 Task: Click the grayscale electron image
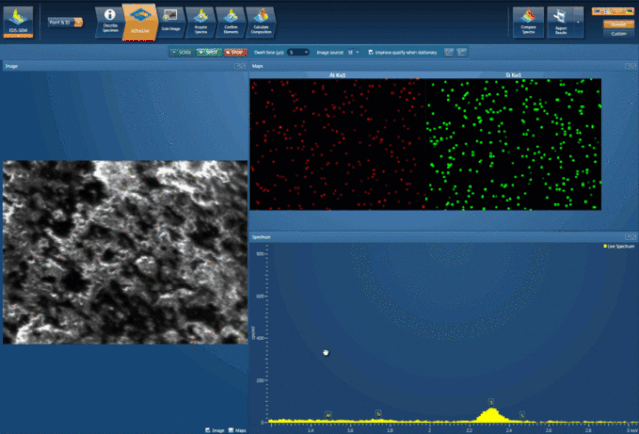point(125,252)
